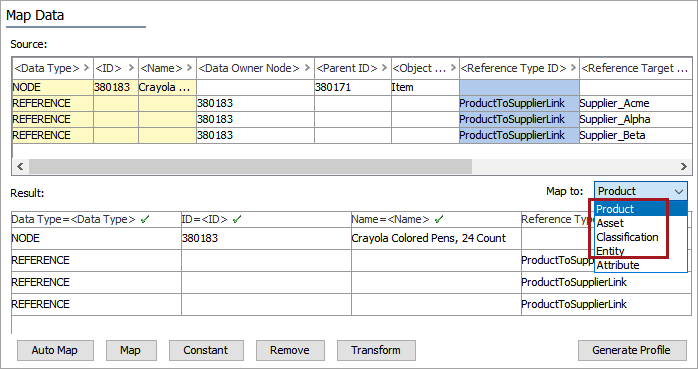The width and height of the screenshot is (698, 369).
Task: Select result cell 380183 in ID column
Action: tap(266, 238)
